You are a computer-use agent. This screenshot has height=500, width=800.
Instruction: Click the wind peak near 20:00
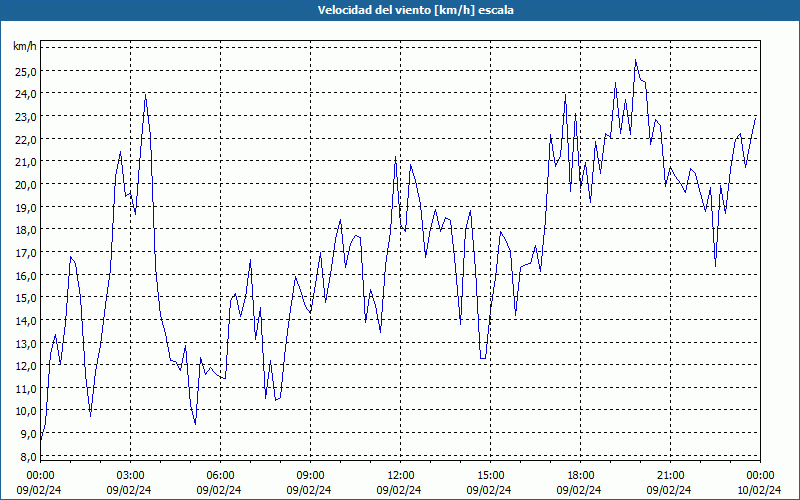635,60
